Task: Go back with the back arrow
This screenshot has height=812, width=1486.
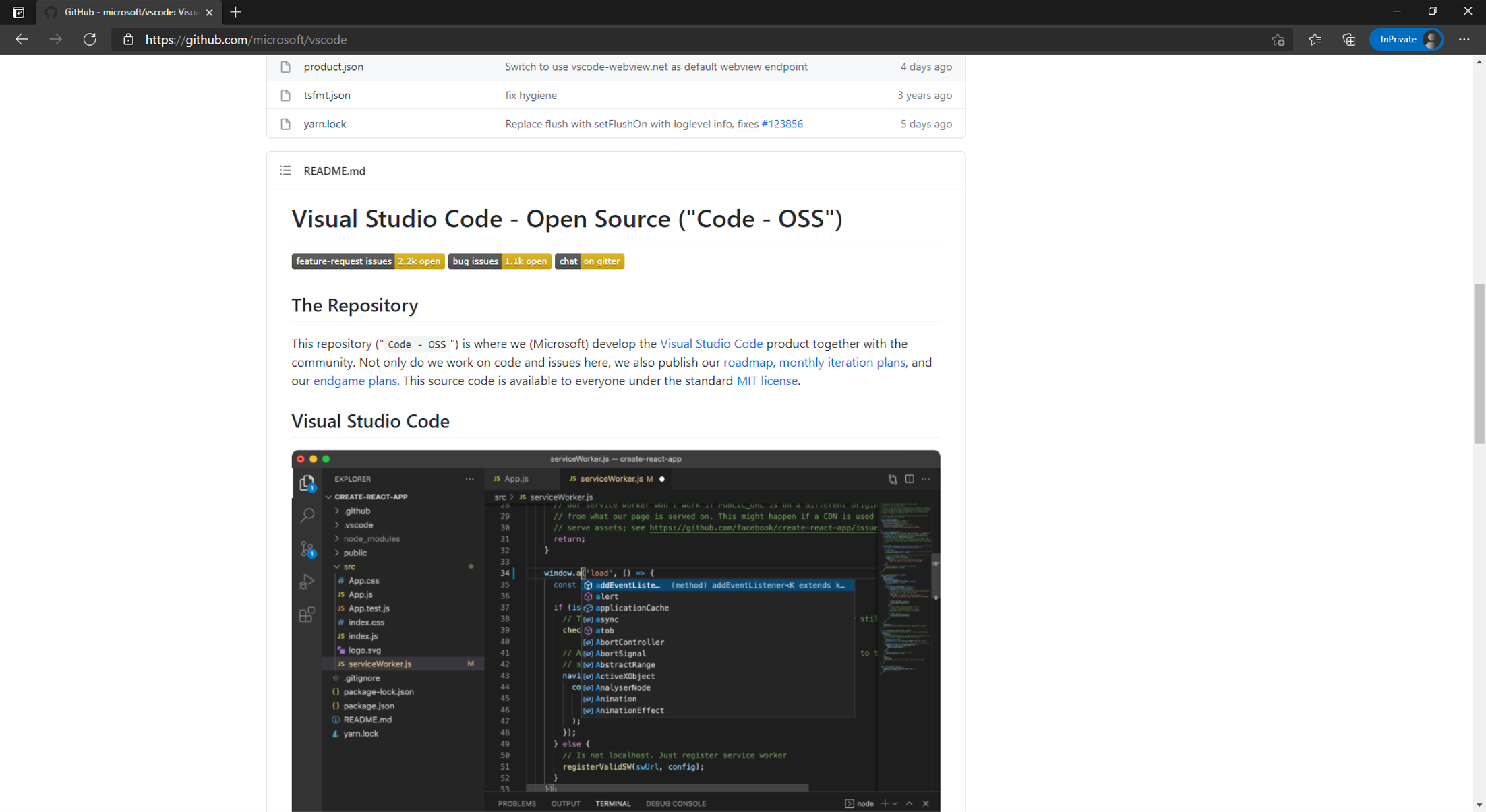Action: [21, 40]
